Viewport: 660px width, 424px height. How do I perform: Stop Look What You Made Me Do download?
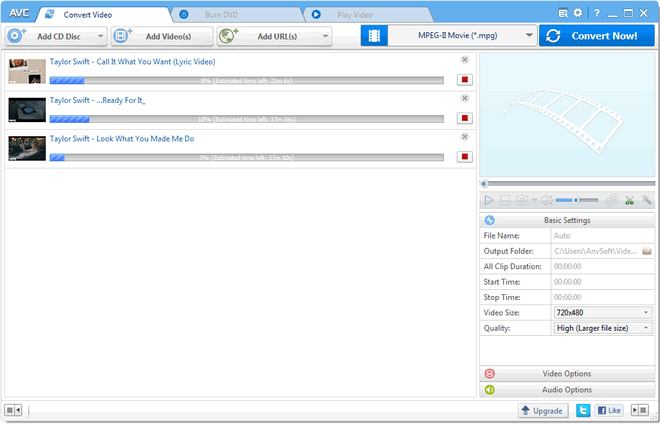coord(465,157)
